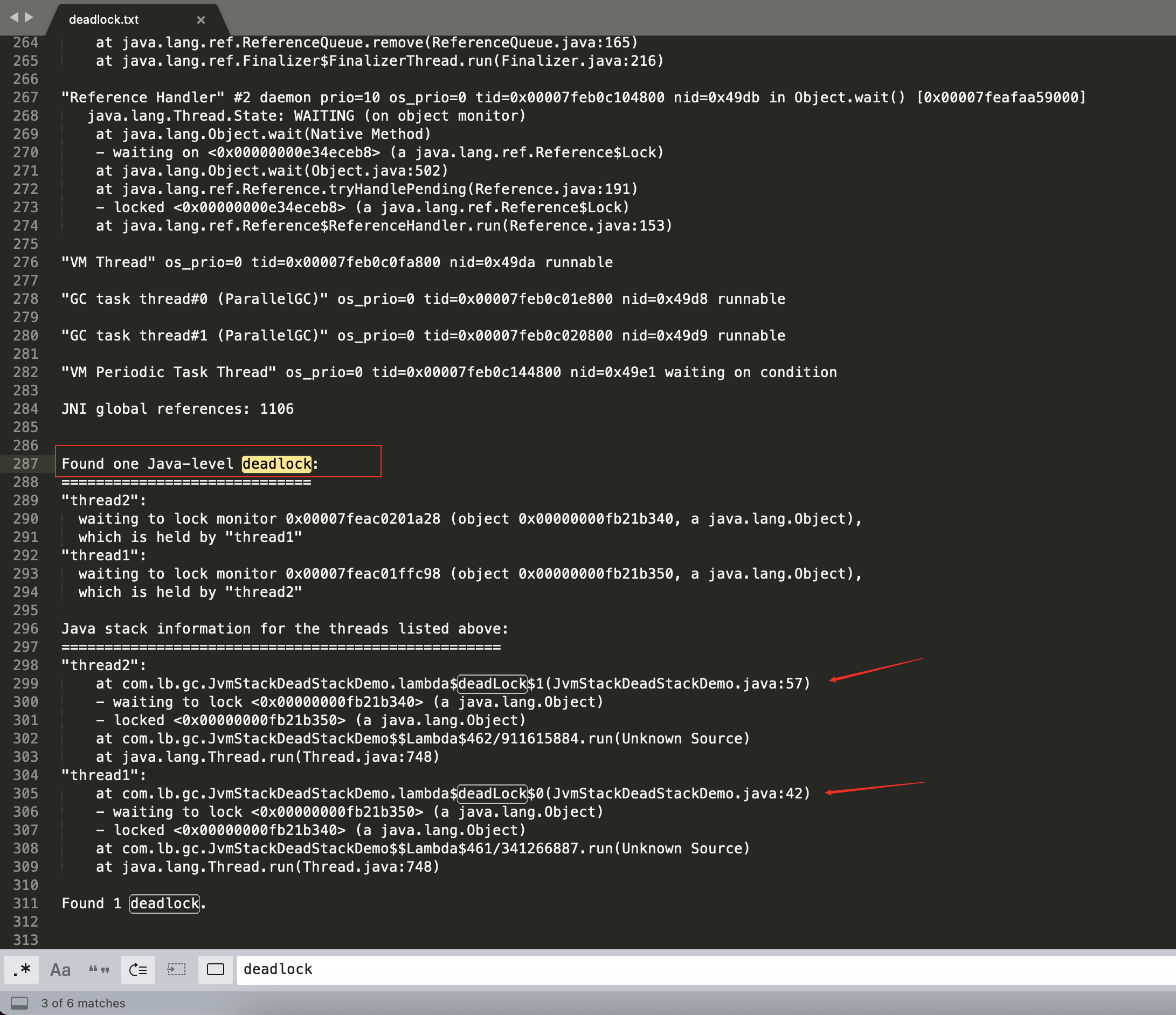The image size is (1176, 1015).
Task: Click boxed deadLock match on line 299
Action: [x=492, y=684]
